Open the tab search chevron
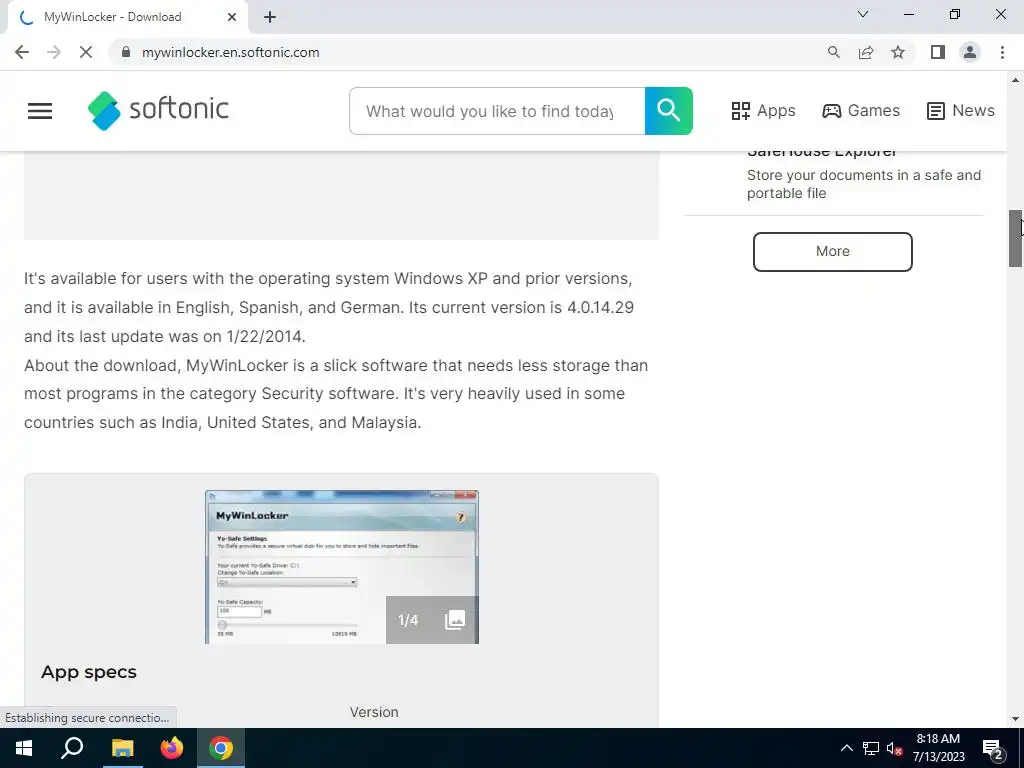The height and width of the screenshot is (768, 1024). click(863, 14)
